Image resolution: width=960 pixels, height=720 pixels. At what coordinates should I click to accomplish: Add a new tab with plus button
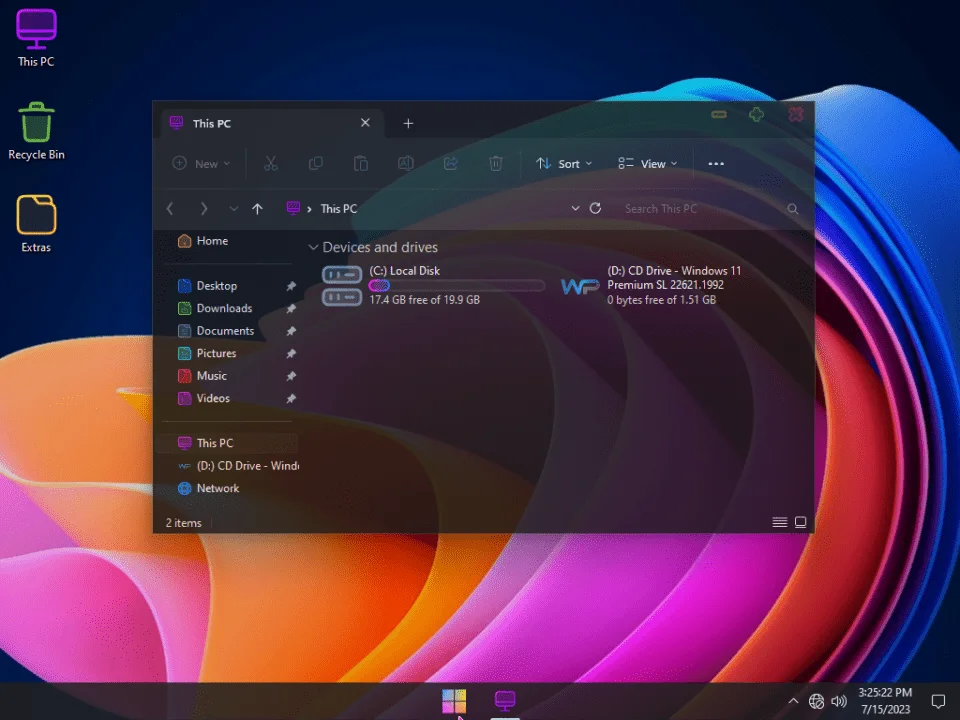pyautogui.click(x=408, y=124)
